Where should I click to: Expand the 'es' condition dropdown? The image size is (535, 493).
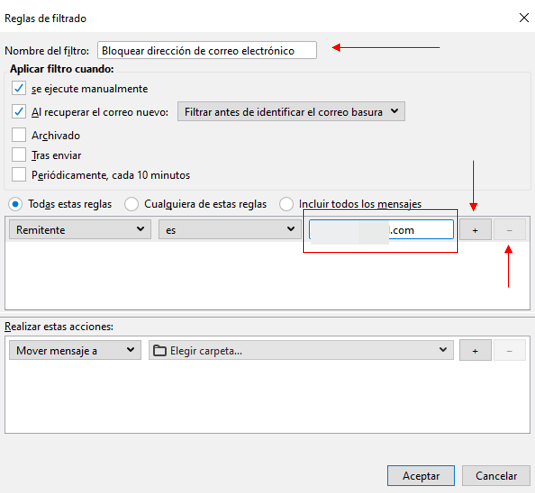pyautogui.click(x=230, y=229)
